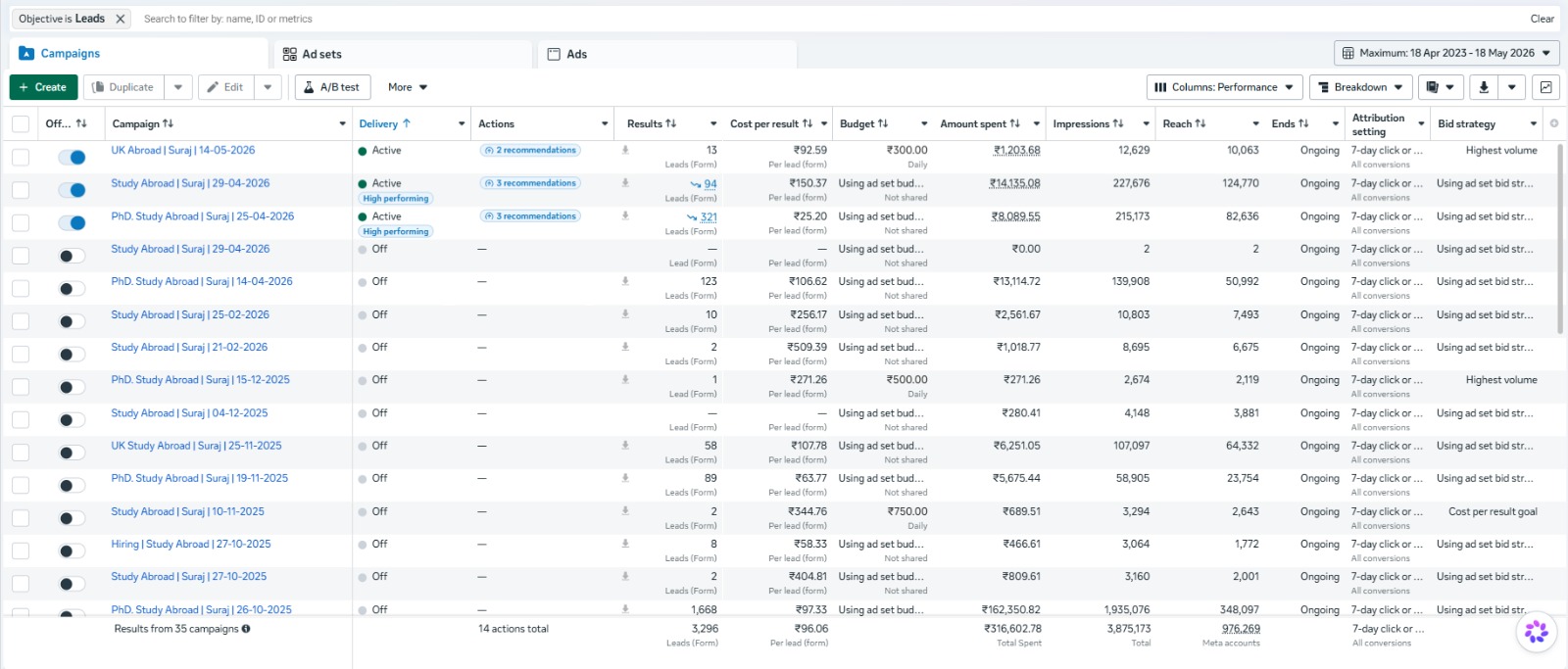
Task: Open campaign 'Hiring | Study Abroad | 27-10-2025'
Action: [x=190, y=544]
